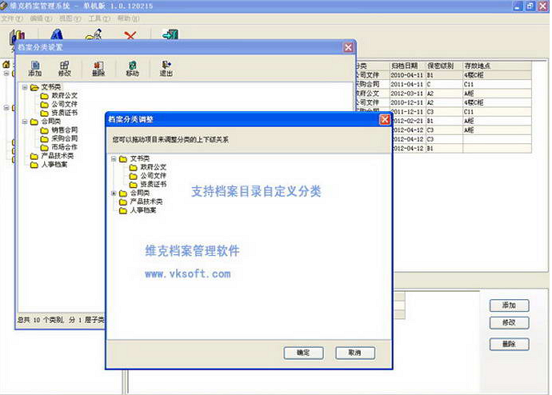This screenshot has width=552, height=395.
Task: Select 政府公文 in 档案分类调整 dialog tree
Action: click(x=153, y=167)
